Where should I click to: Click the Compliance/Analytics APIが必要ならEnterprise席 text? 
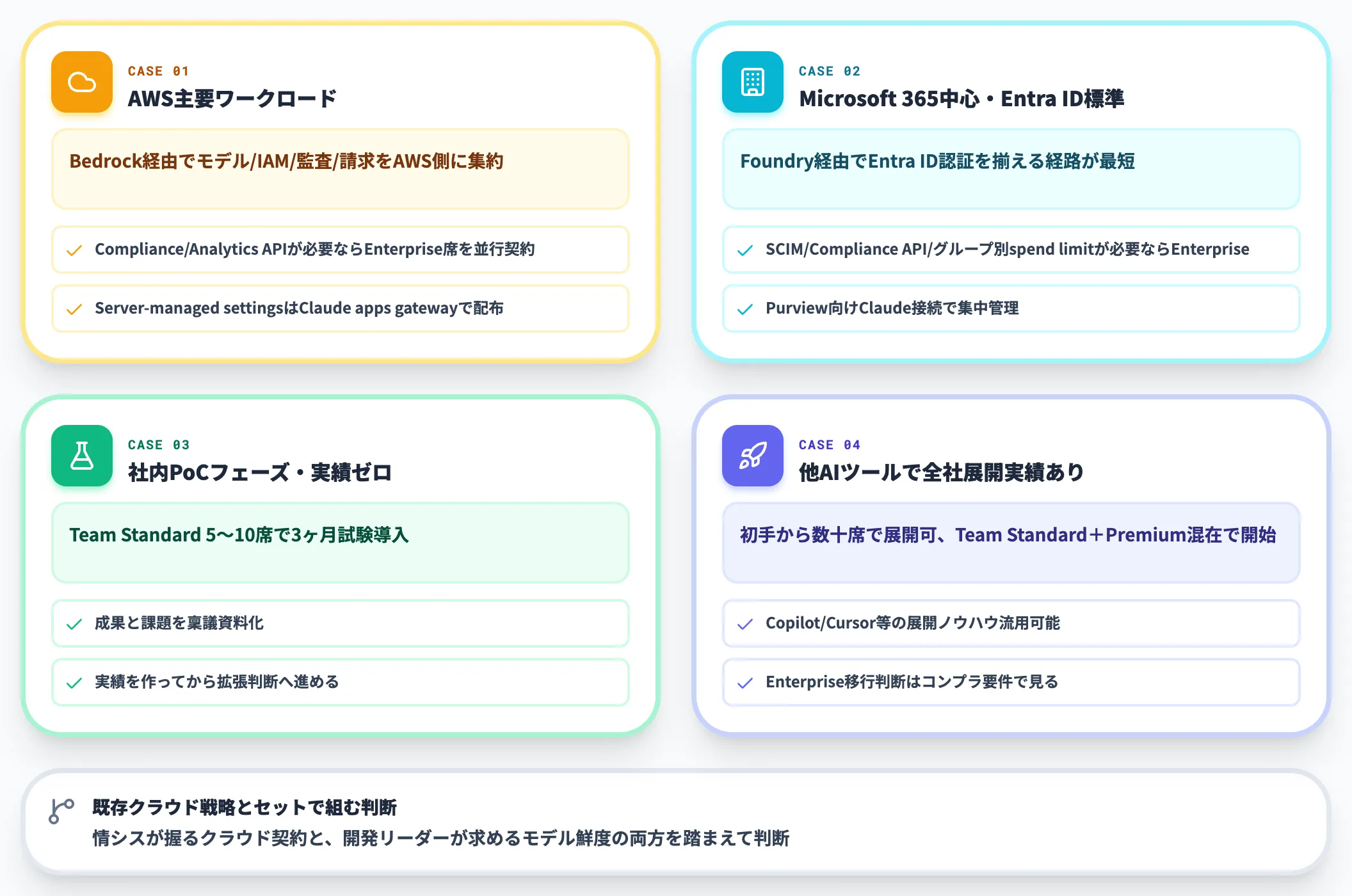coord(315,249)
